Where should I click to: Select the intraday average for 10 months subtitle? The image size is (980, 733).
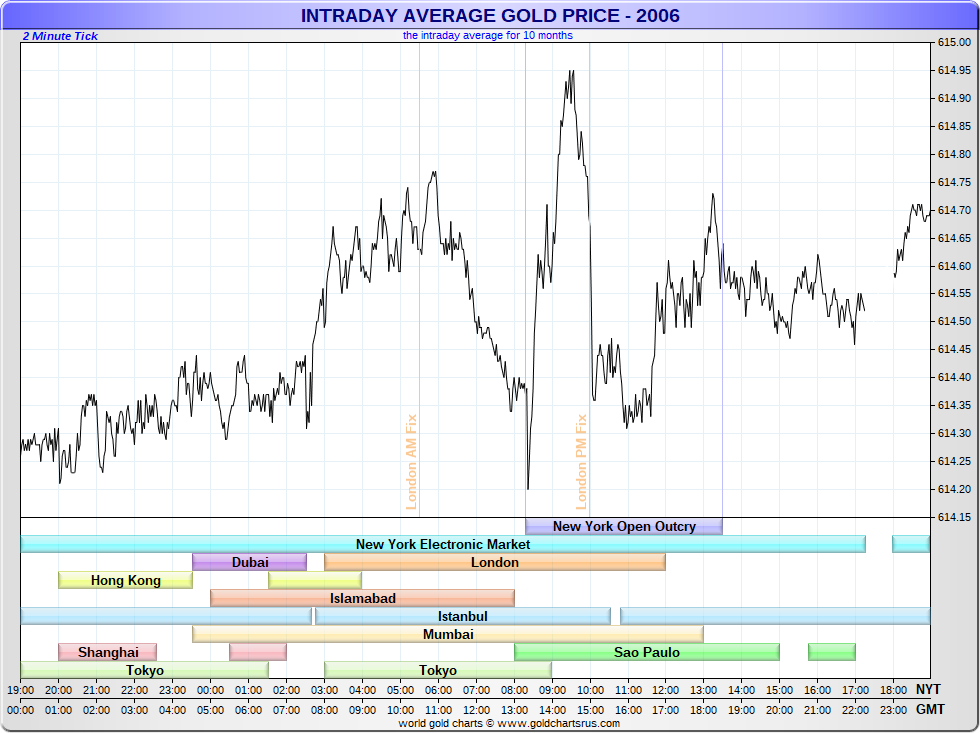[x=488, y=35]
